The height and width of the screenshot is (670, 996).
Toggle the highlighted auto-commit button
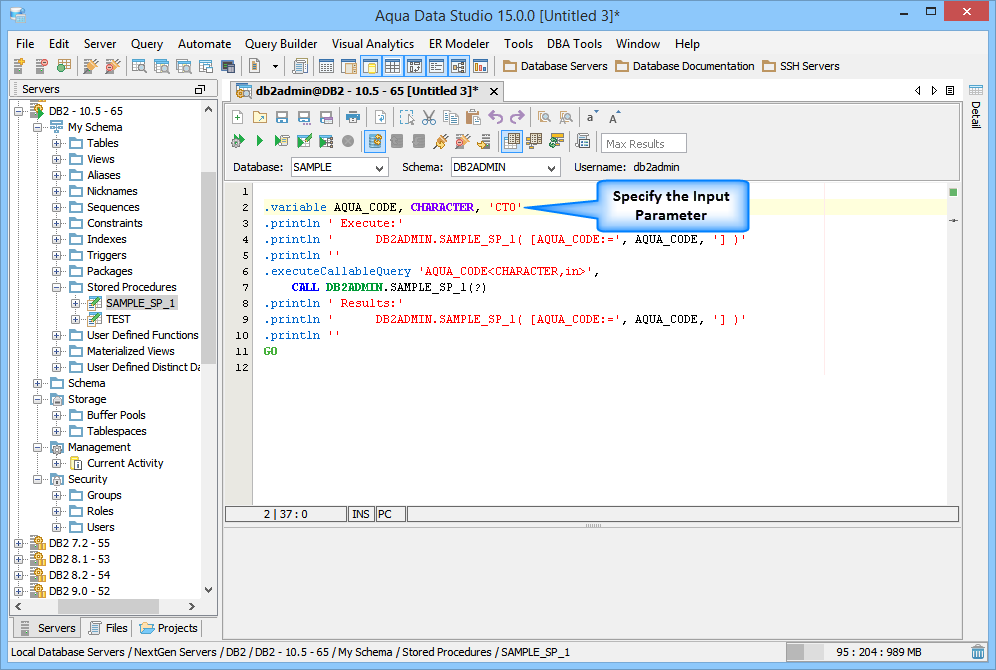pyautogui.click(x=375, y=142)
